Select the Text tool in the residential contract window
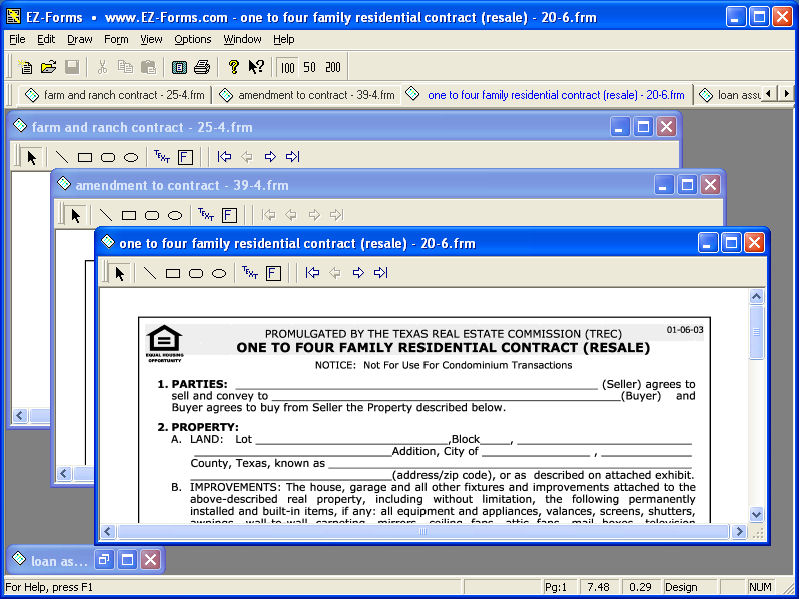 249,273
